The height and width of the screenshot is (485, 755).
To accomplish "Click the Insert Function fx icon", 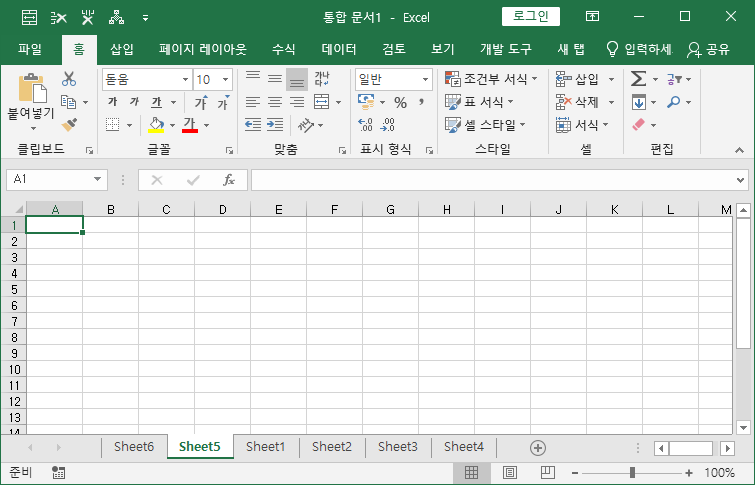I will pyautogui.click(x=229, y=180).
